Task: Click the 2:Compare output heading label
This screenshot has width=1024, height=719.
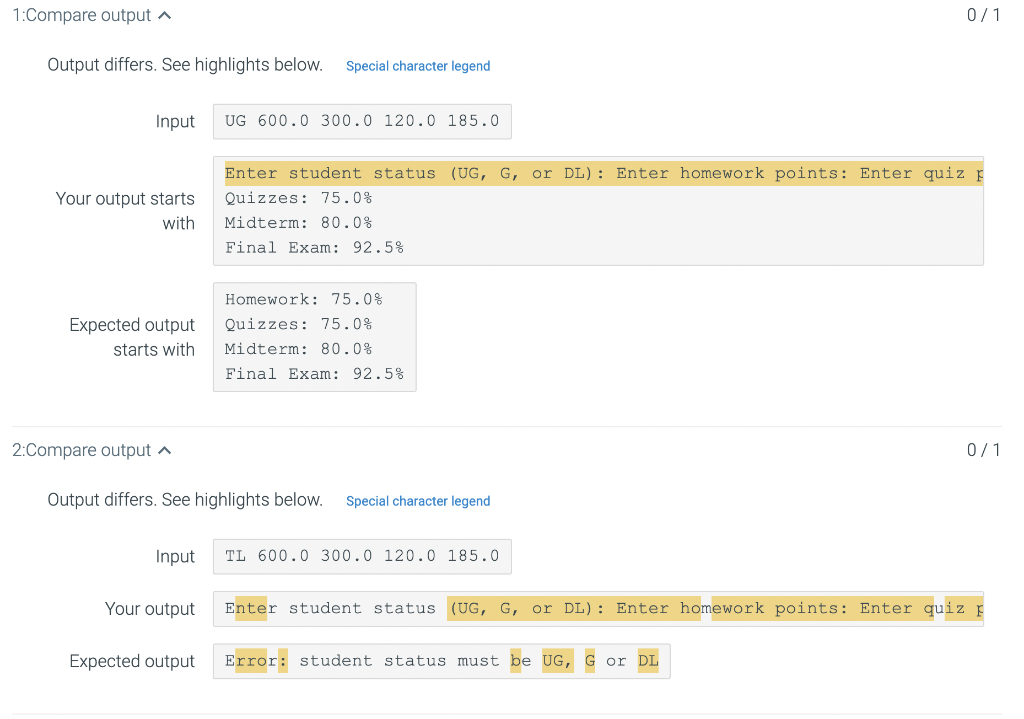Action: tap(85, 449)
